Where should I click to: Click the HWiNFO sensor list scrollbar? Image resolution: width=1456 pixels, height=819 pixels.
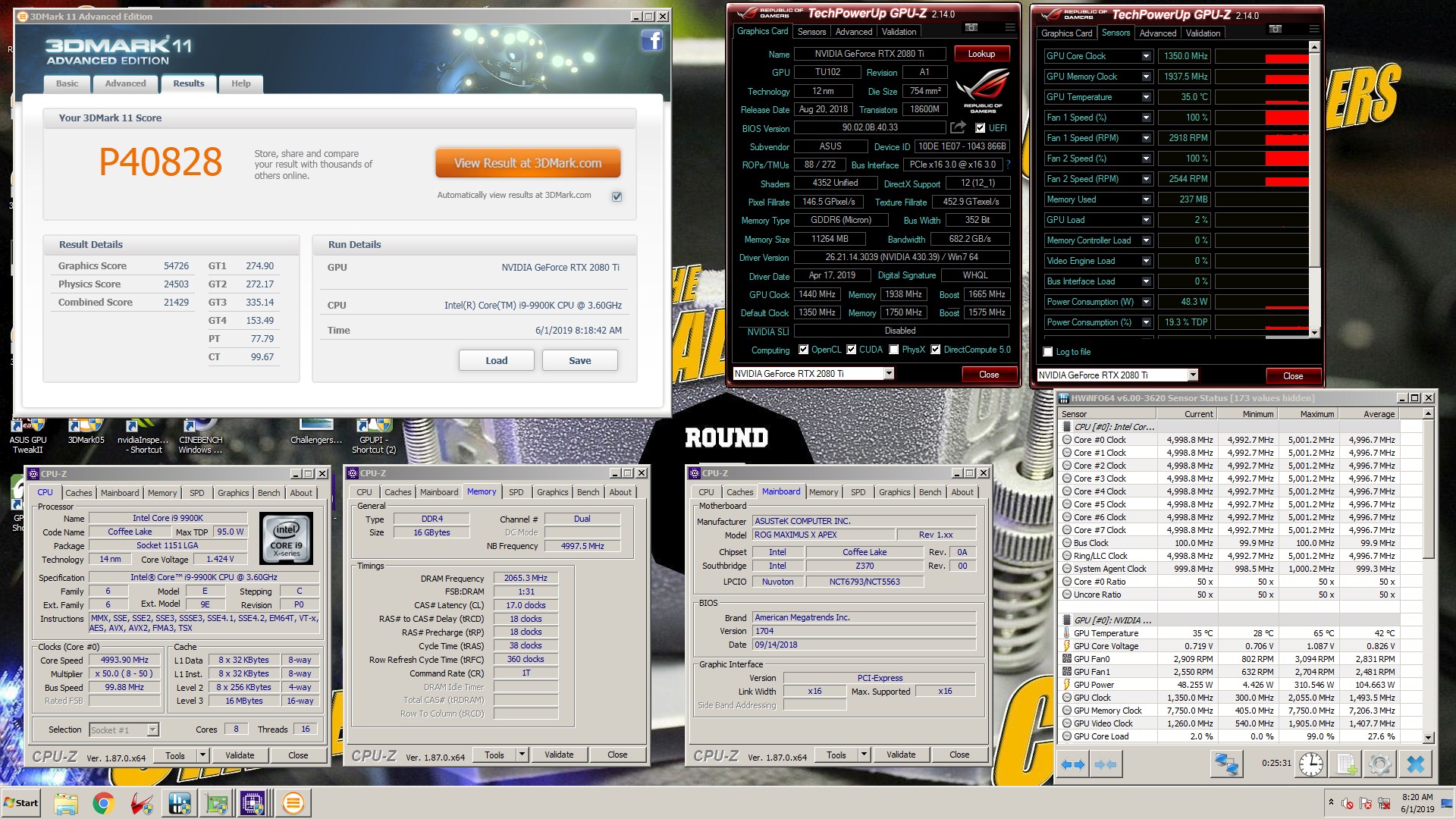point(1429,576)
